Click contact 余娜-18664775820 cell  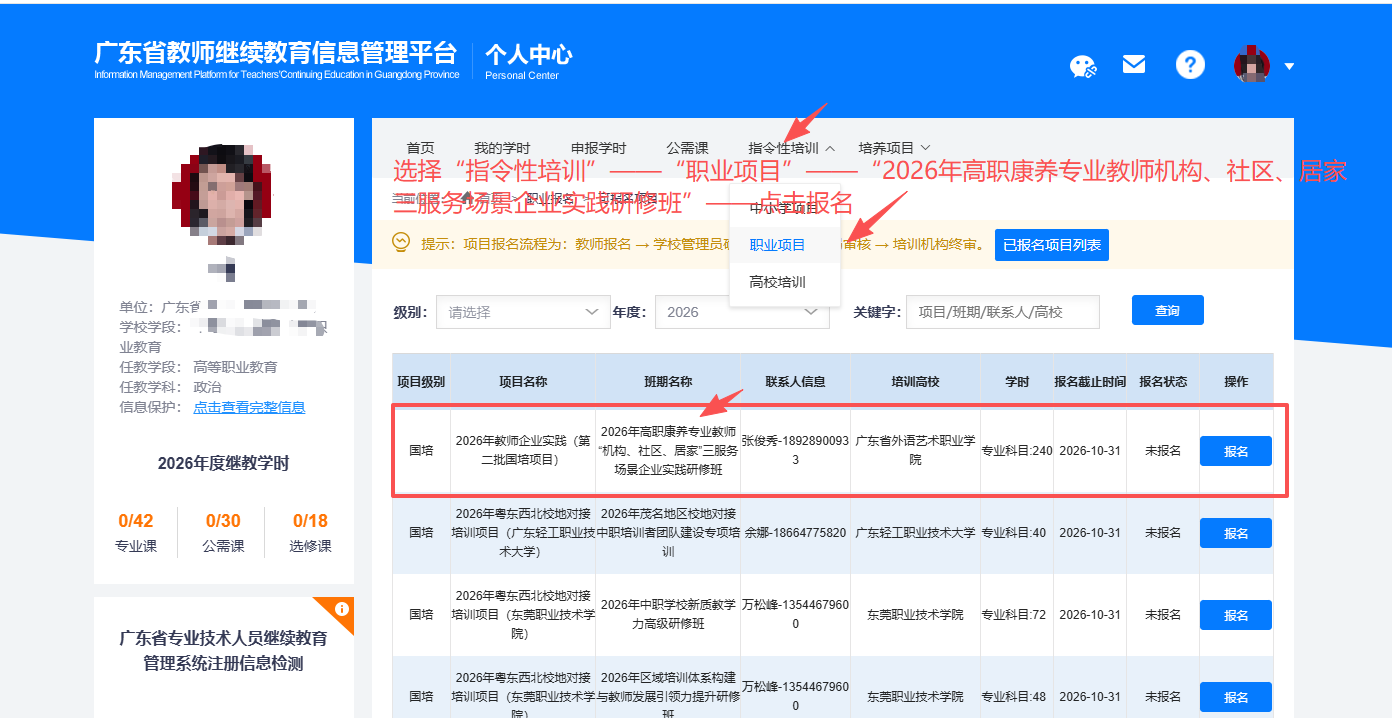click(795, 533)
